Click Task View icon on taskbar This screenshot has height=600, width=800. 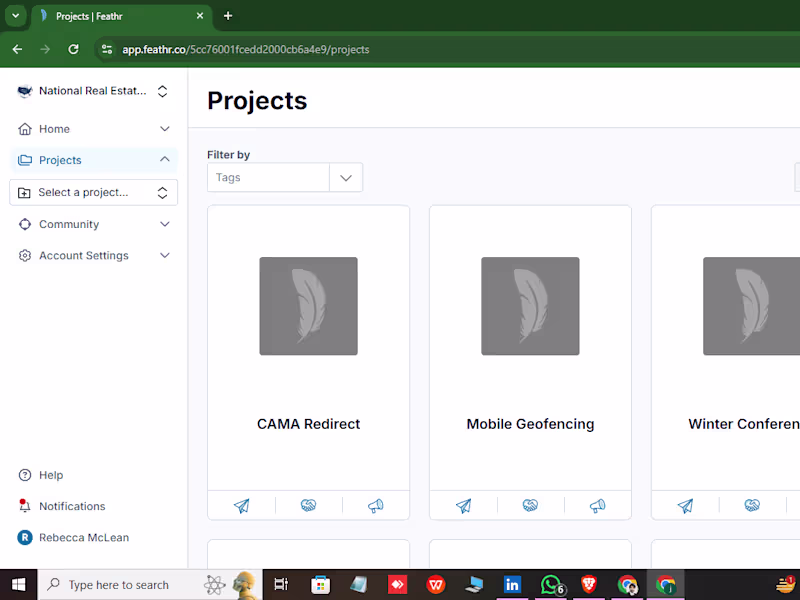coord(281,585)
